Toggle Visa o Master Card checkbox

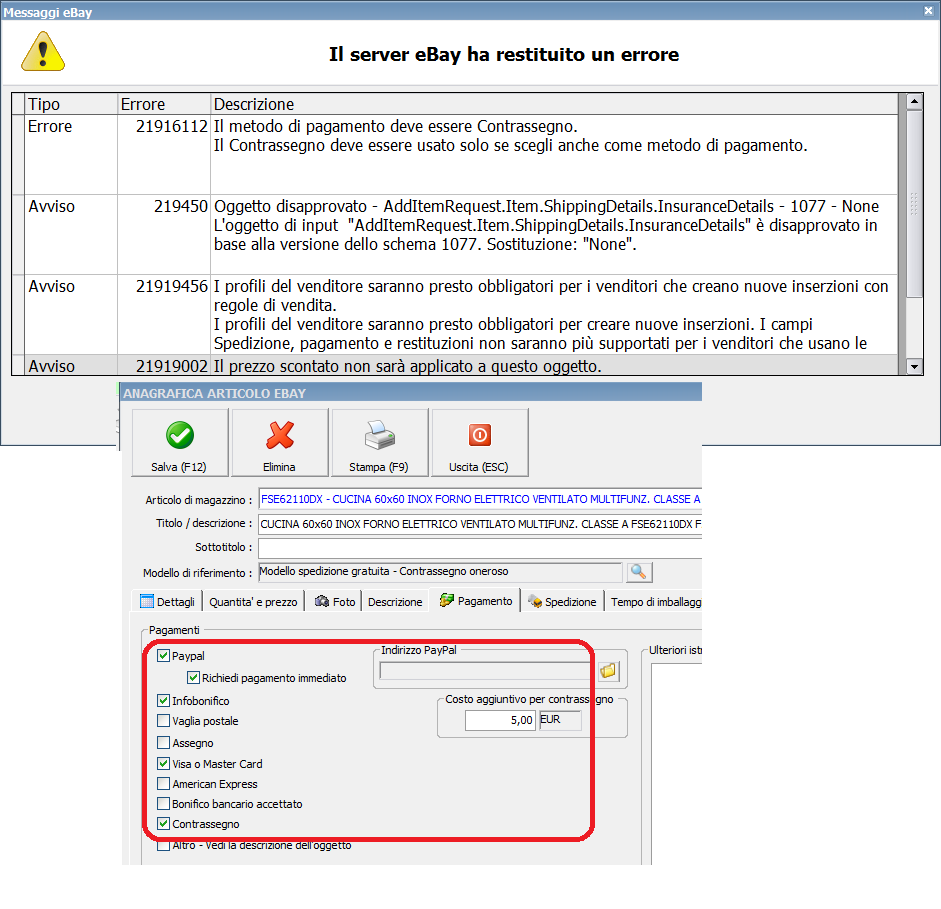[163, 764]
